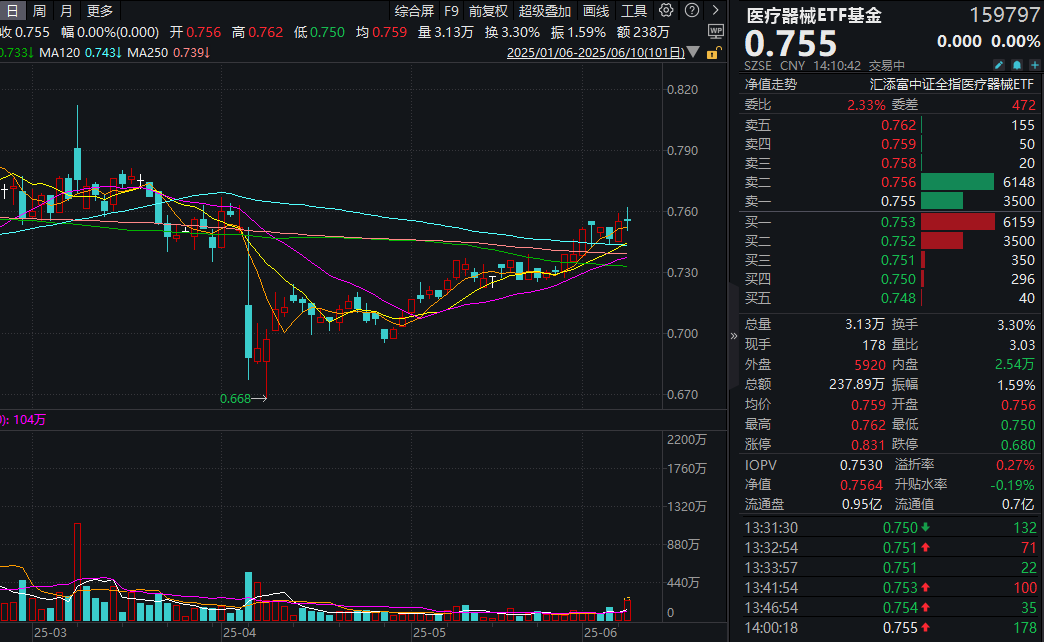
Task: Open the settings gear icon
Action: (667, 11)
